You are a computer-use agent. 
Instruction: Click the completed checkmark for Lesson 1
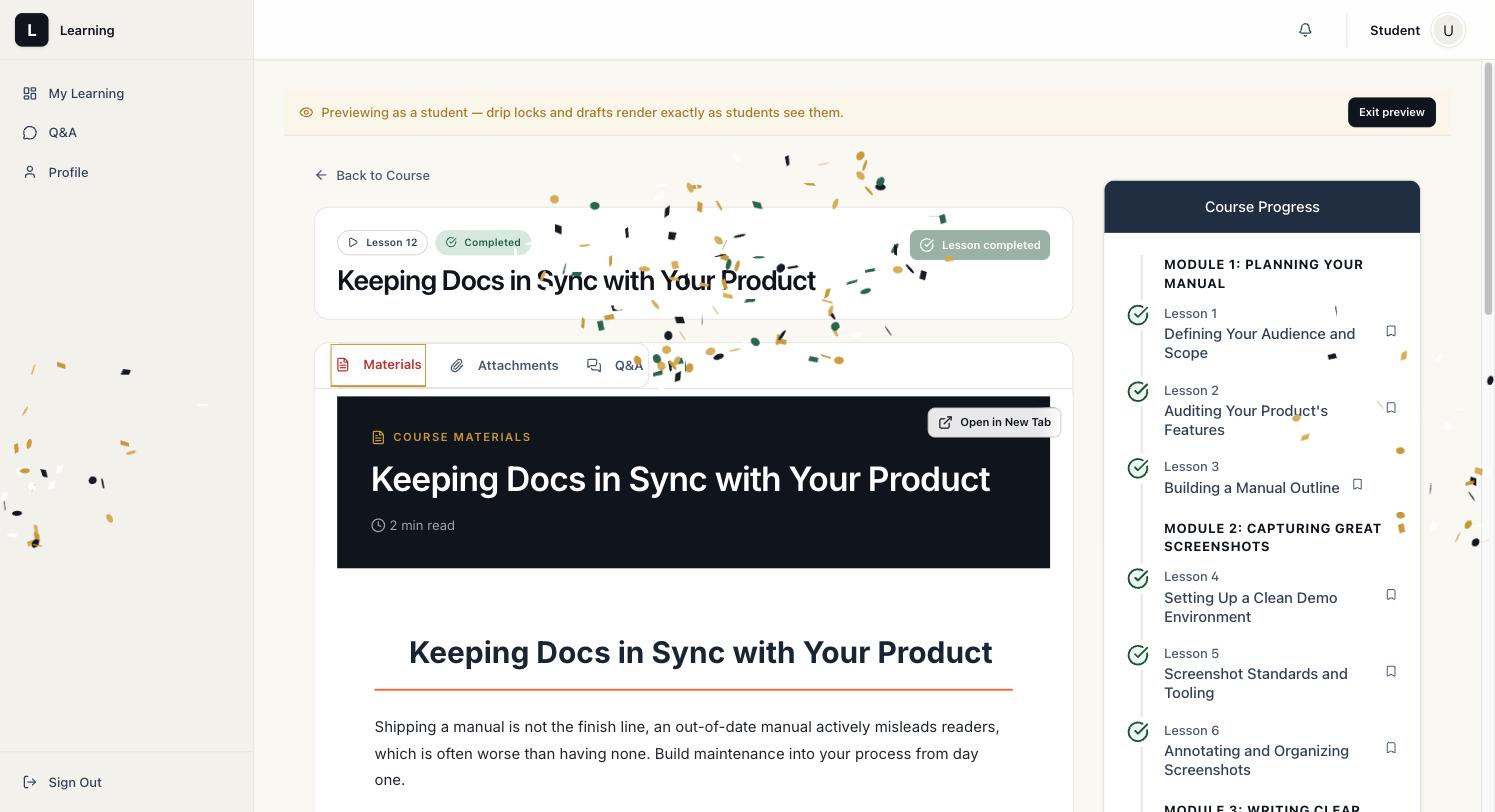click(x=1138, y=315)
